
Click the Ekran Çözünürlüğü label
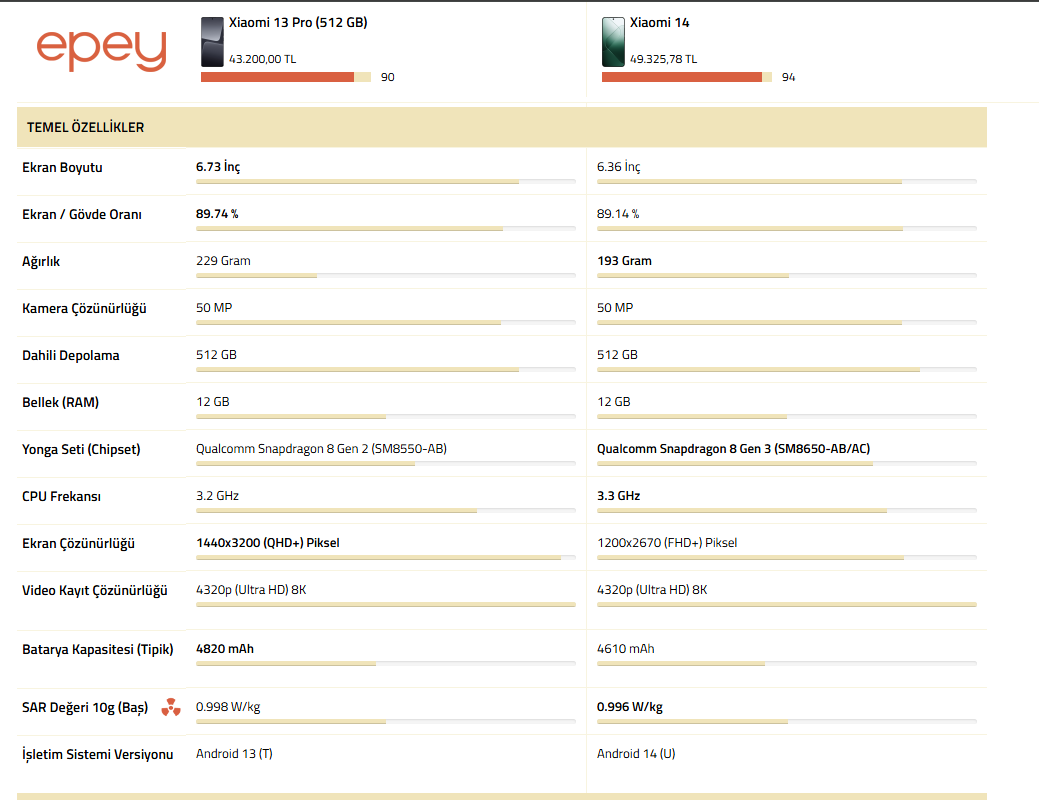pyautogui.click(x=78, y=543)
